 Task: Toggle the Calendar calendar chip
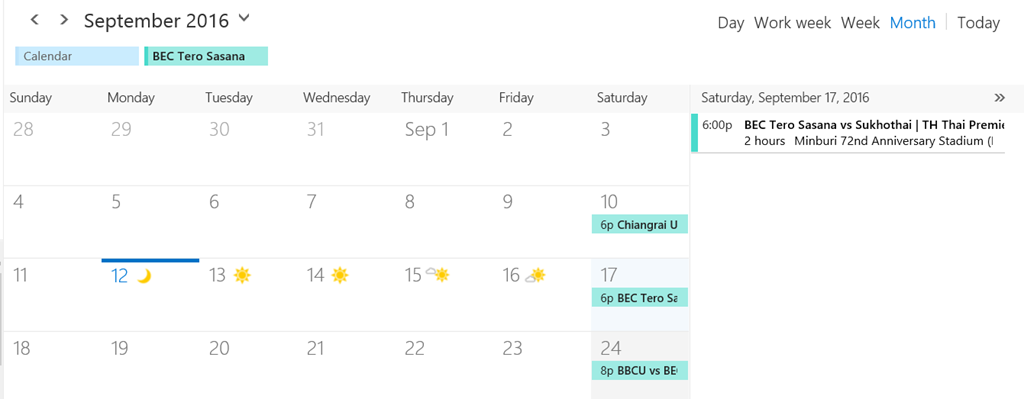[77, 56]
